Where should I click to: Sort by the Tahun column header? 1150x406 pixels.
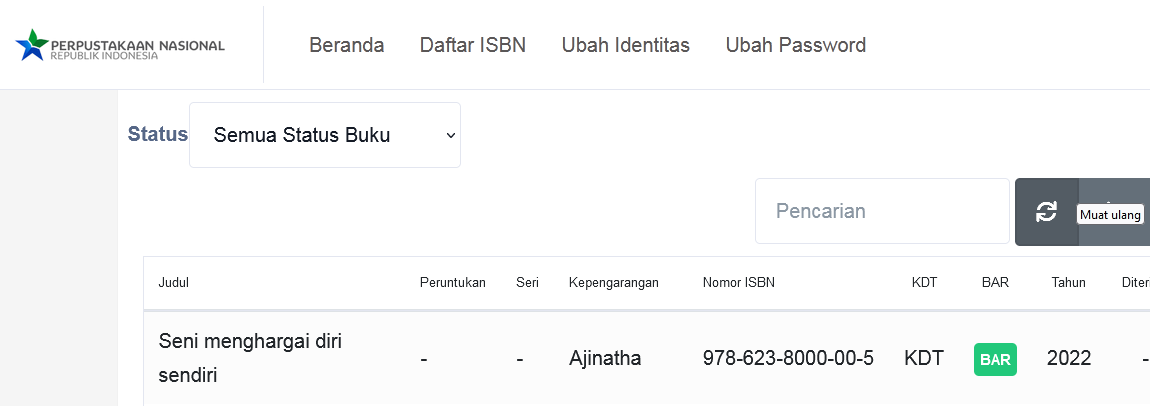tap(1068, 283)
